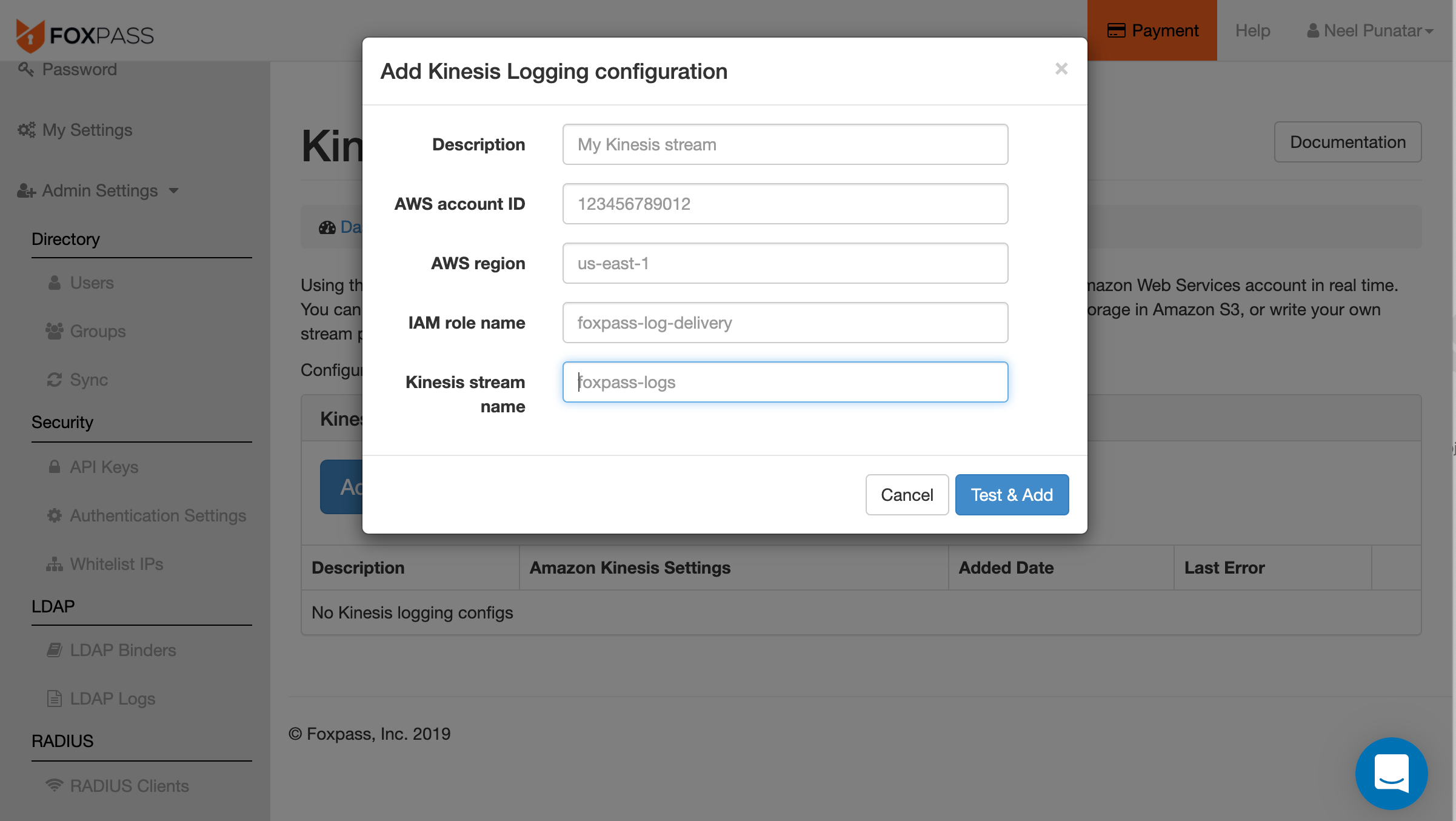This screenshot has height=821, width=1456.
Task: Open the Payment tab
Action: tap(1152, 30)
